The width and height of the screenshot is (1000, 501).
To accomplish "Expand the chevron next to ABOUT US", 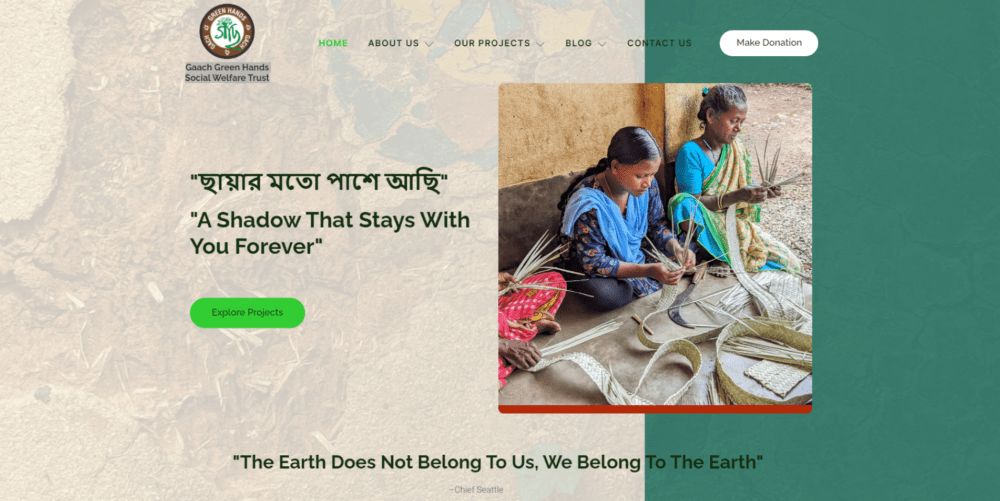I will coord(429,44).
